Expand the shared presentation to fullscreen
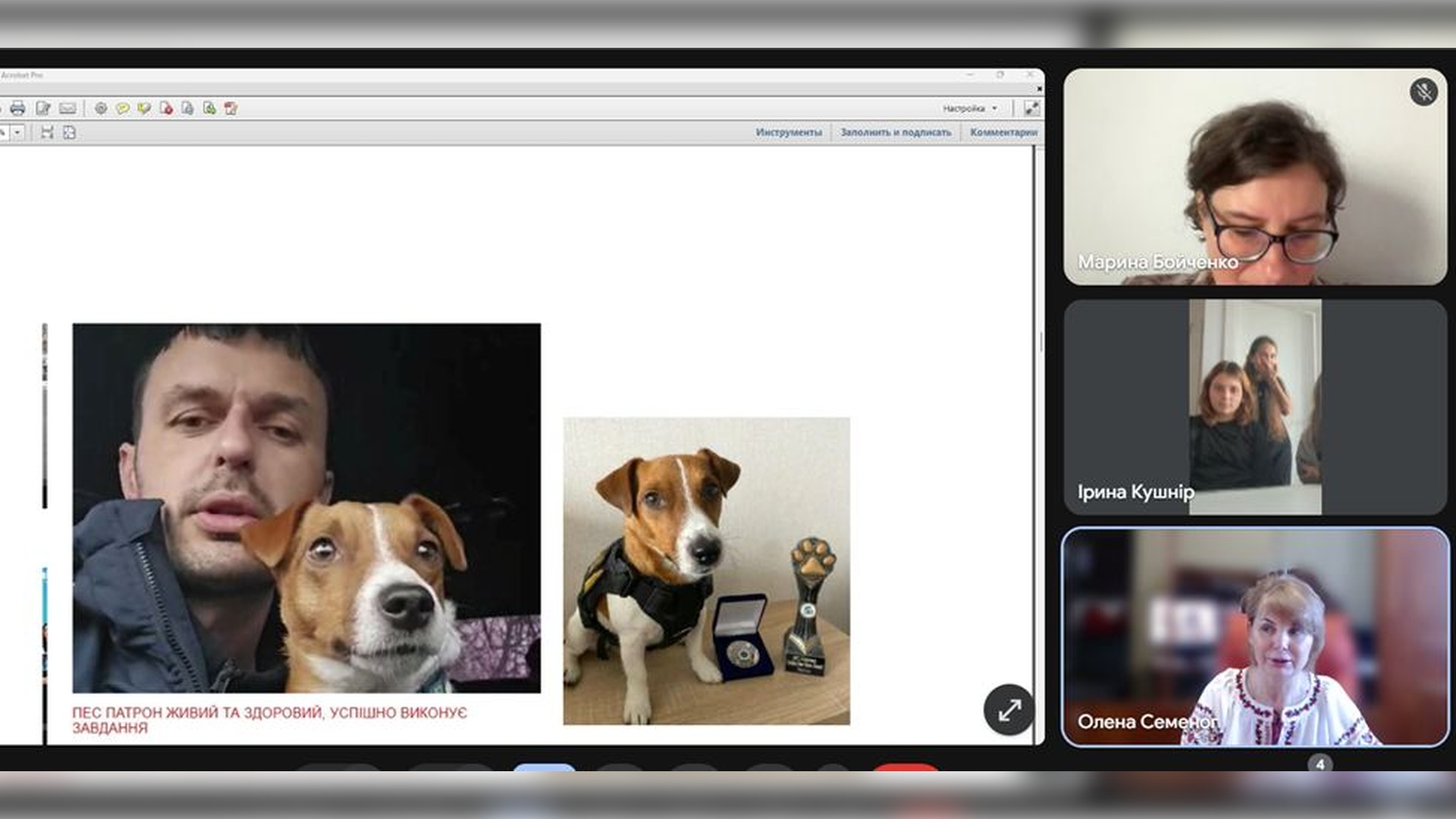Viewport: 1456px width, 819px height. pos(1009,711)
